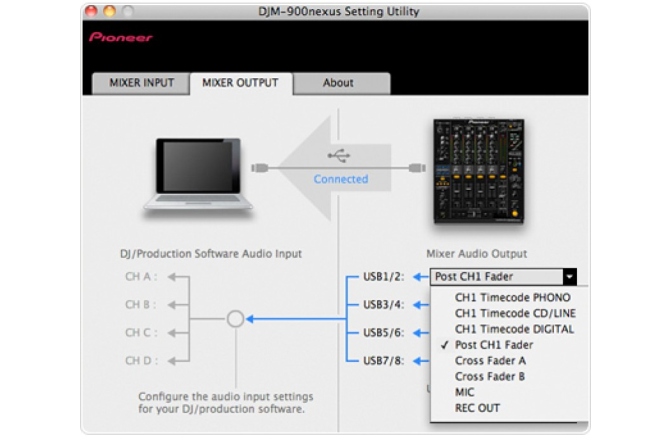Click the Connected status text
672x440 pixels.
point(341,179)
